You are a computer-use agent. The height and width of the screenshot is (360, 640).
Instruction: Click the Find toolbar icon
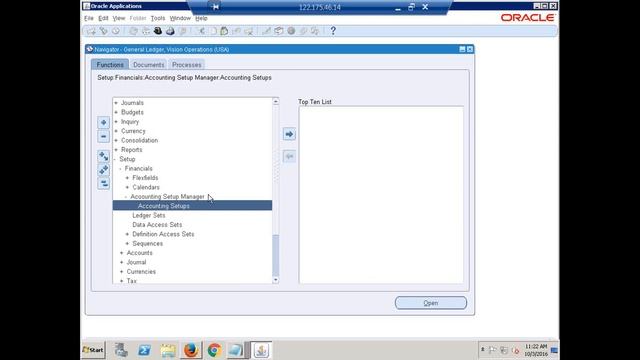click(x=104, y=31)
